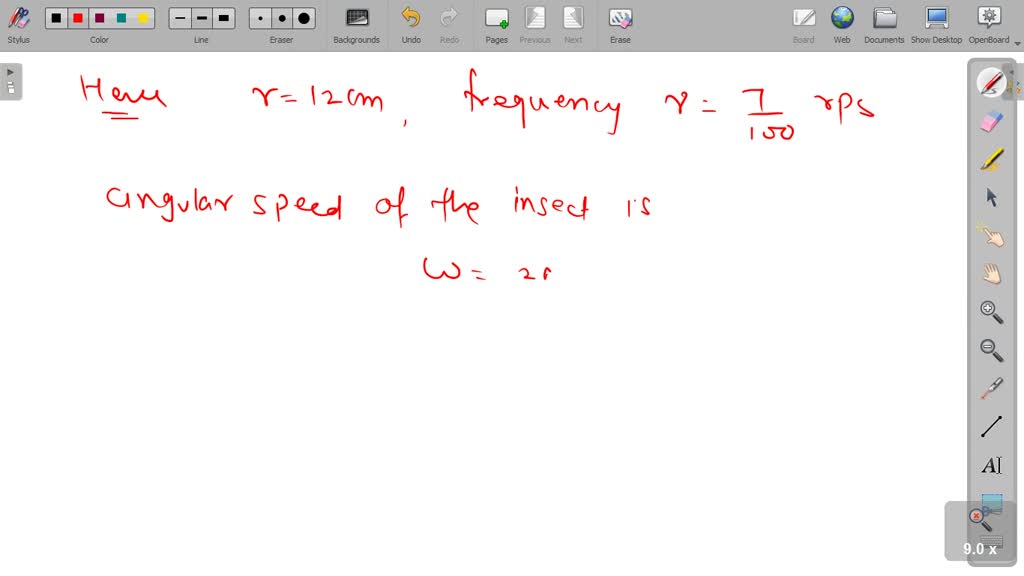This screenshot has height=576, width=1024.
Task: Pick the Highlighter tool
Action: pos(989,158)
